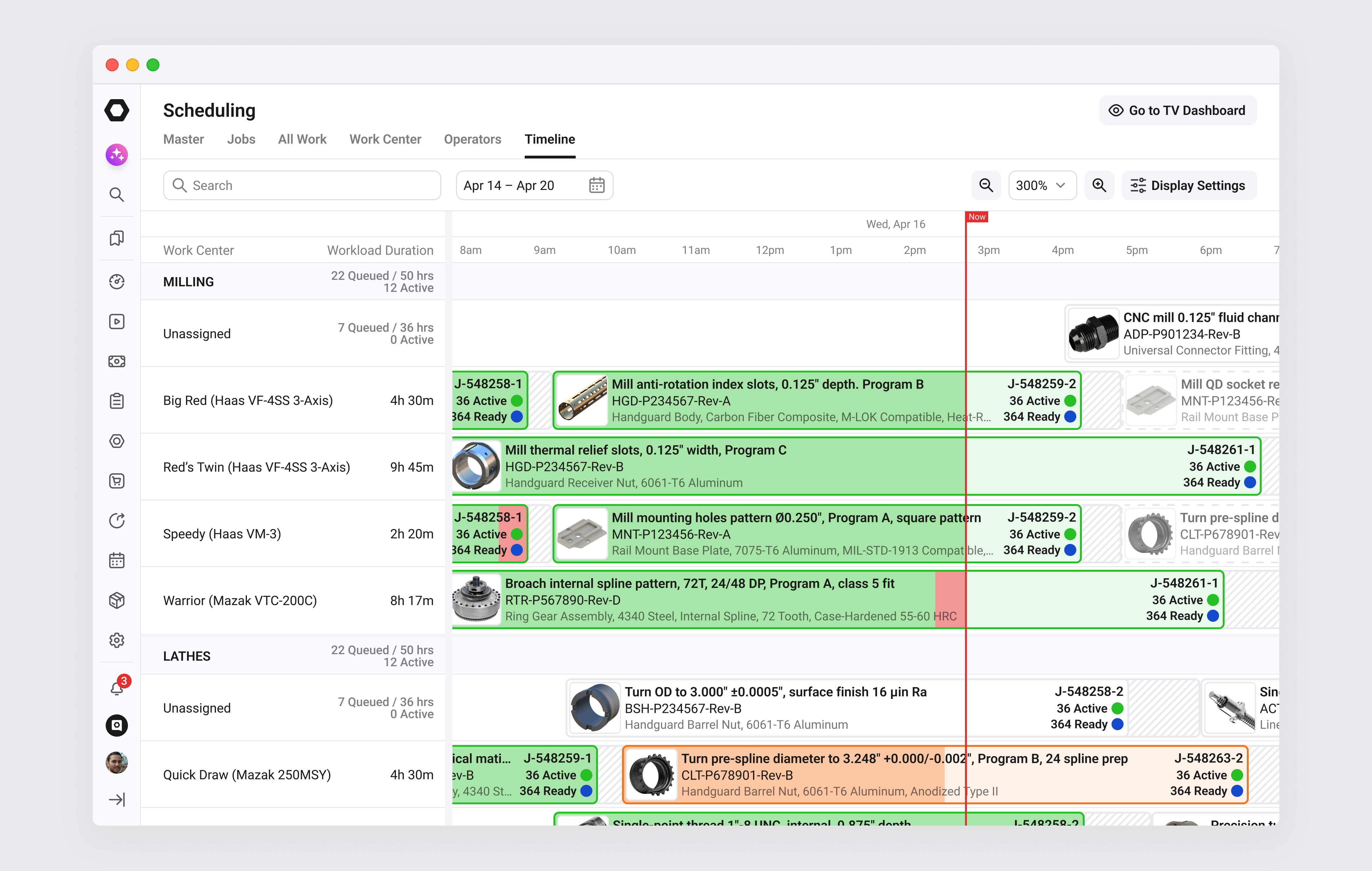Open the play-square icon in sidebar

click(117, 321)
